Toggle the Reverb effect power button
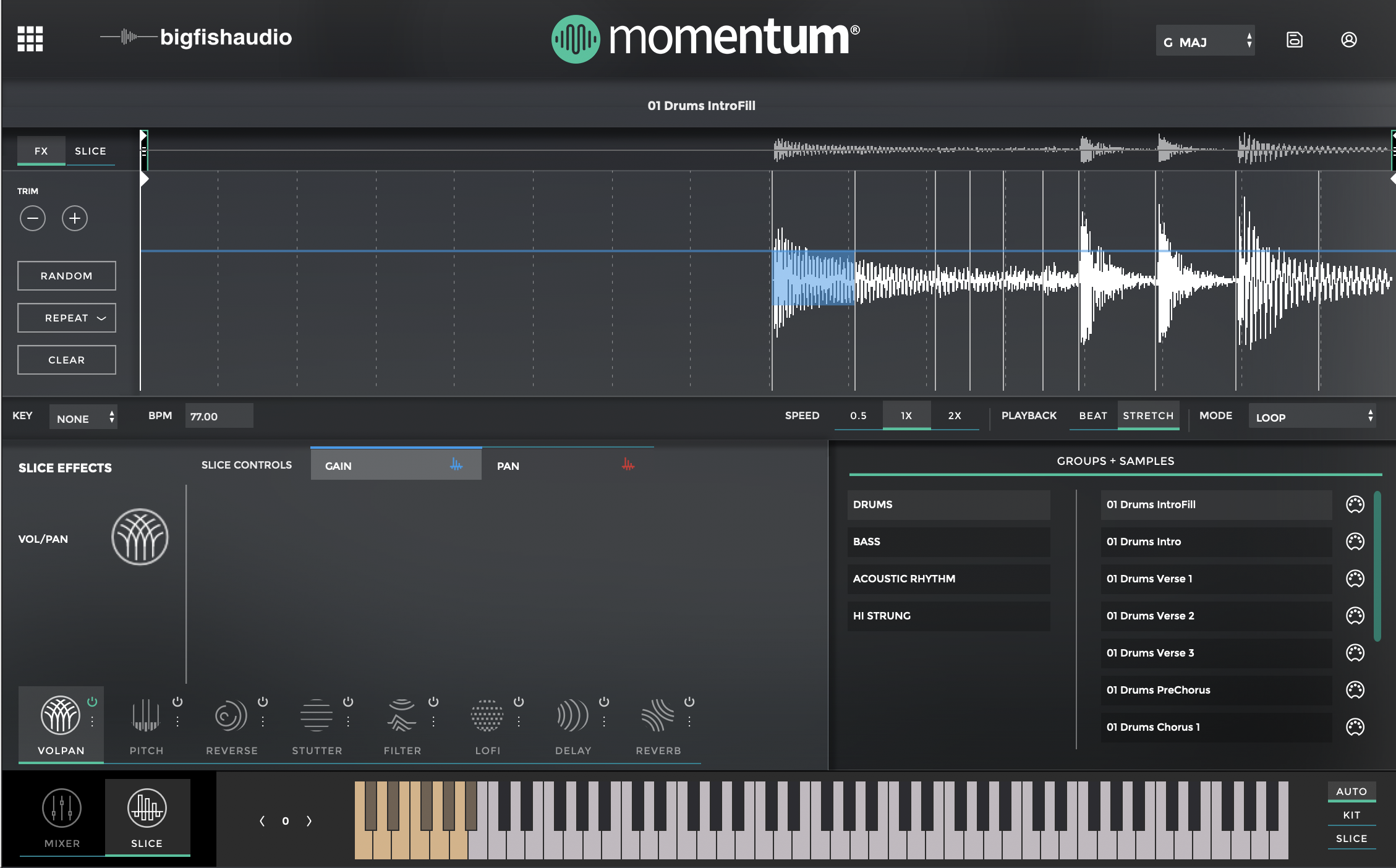 pos(689,702)
